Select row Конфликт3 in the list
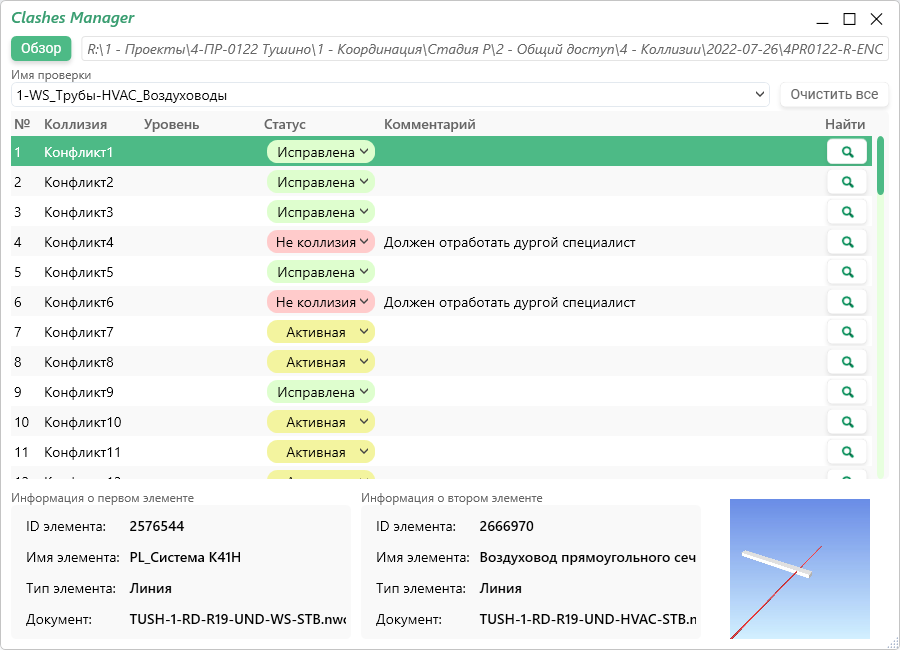The image size is (900, 650). (441, 212)
